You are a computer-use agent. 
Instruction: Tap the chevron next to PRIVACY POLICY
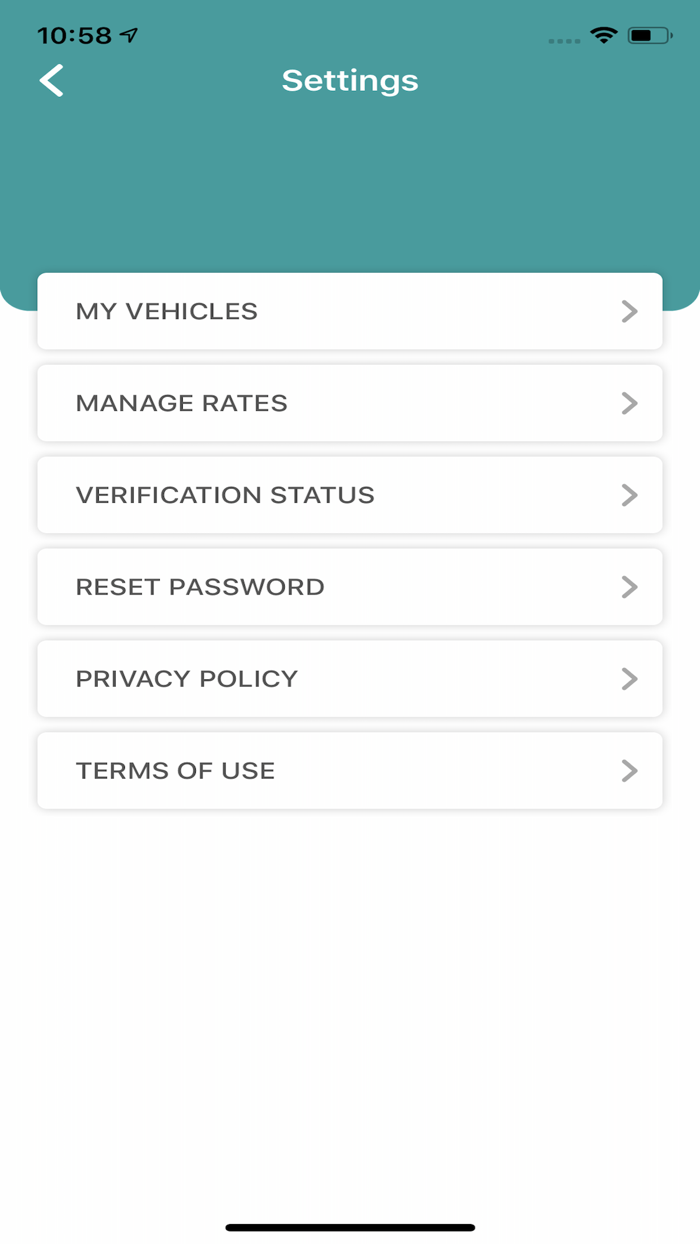630,679
